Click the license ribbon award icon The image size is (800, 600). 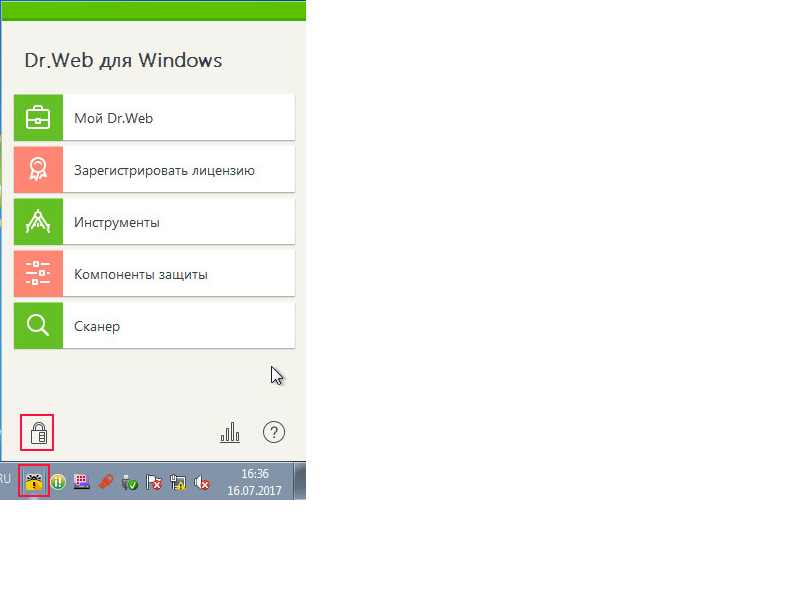pos(38,169)
